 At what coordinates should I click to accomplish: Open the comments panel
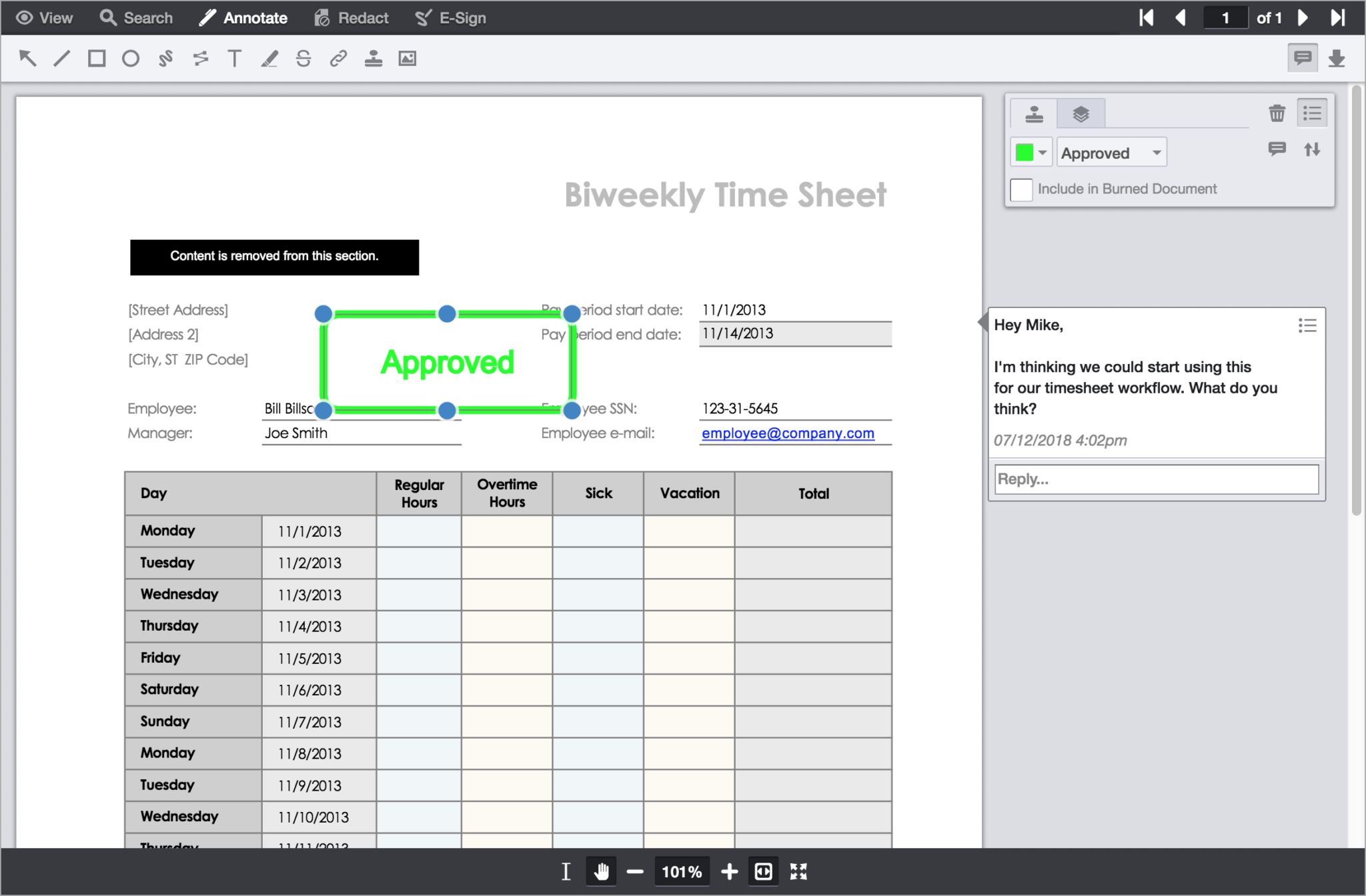coord(1303,57)
